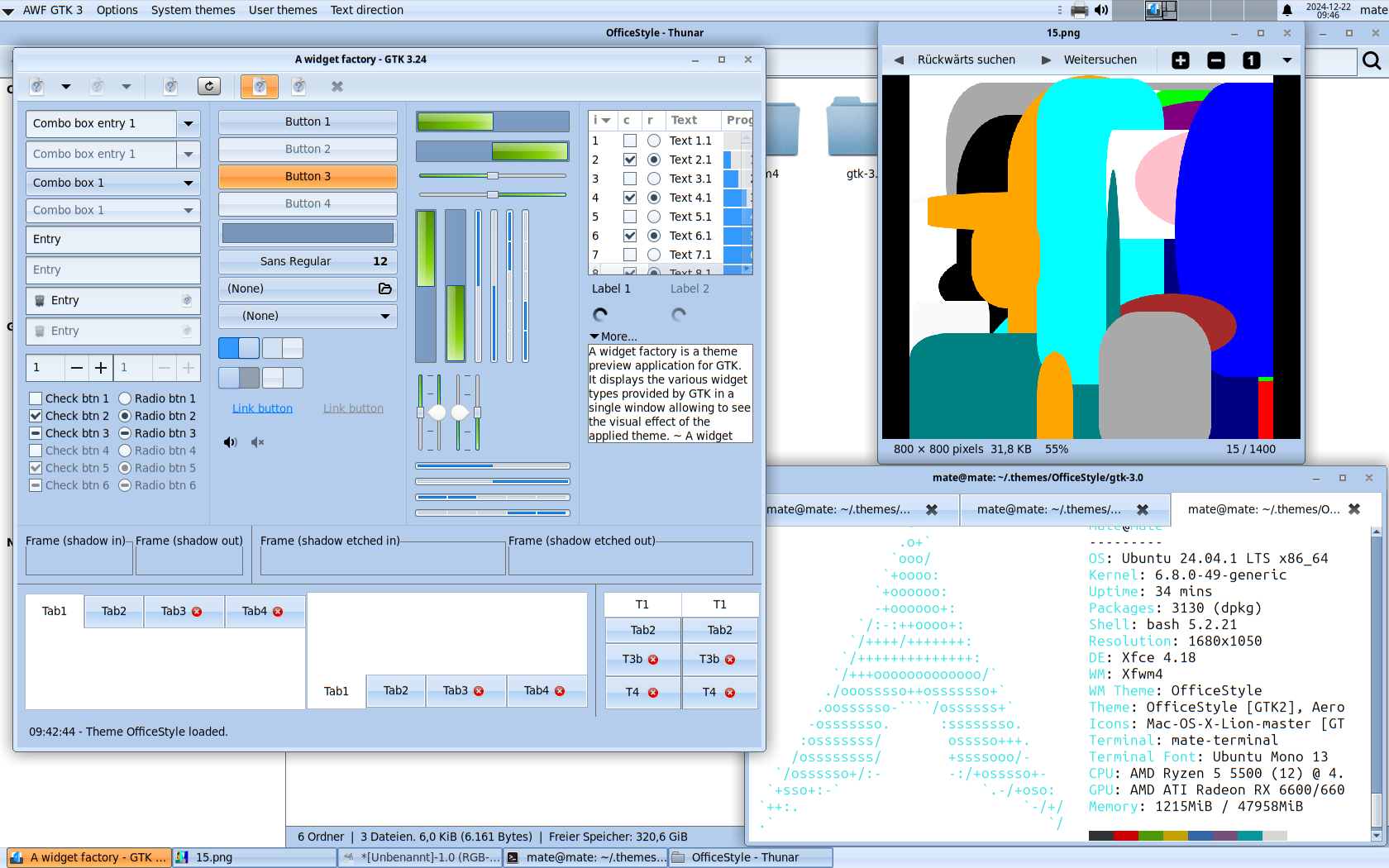Click the enabled Link button

point(262,408)
